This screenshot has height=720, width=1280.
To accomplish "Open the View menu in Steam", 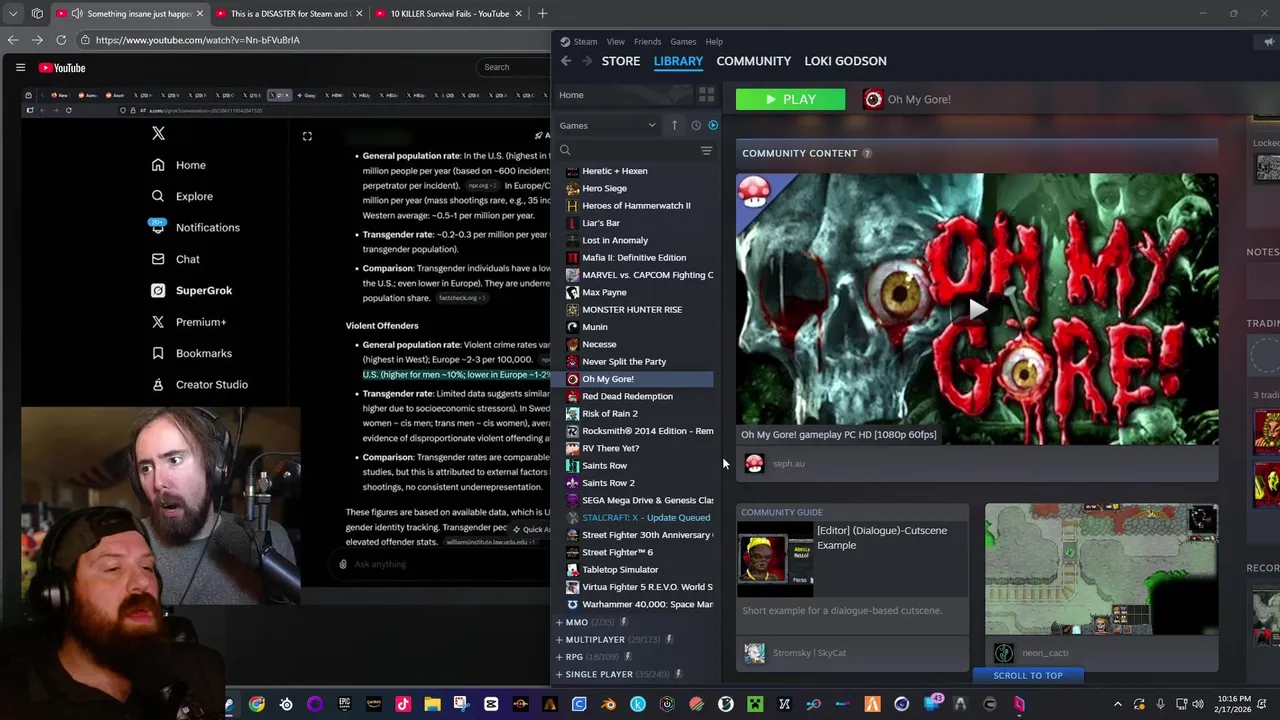I will click(615, 41).
